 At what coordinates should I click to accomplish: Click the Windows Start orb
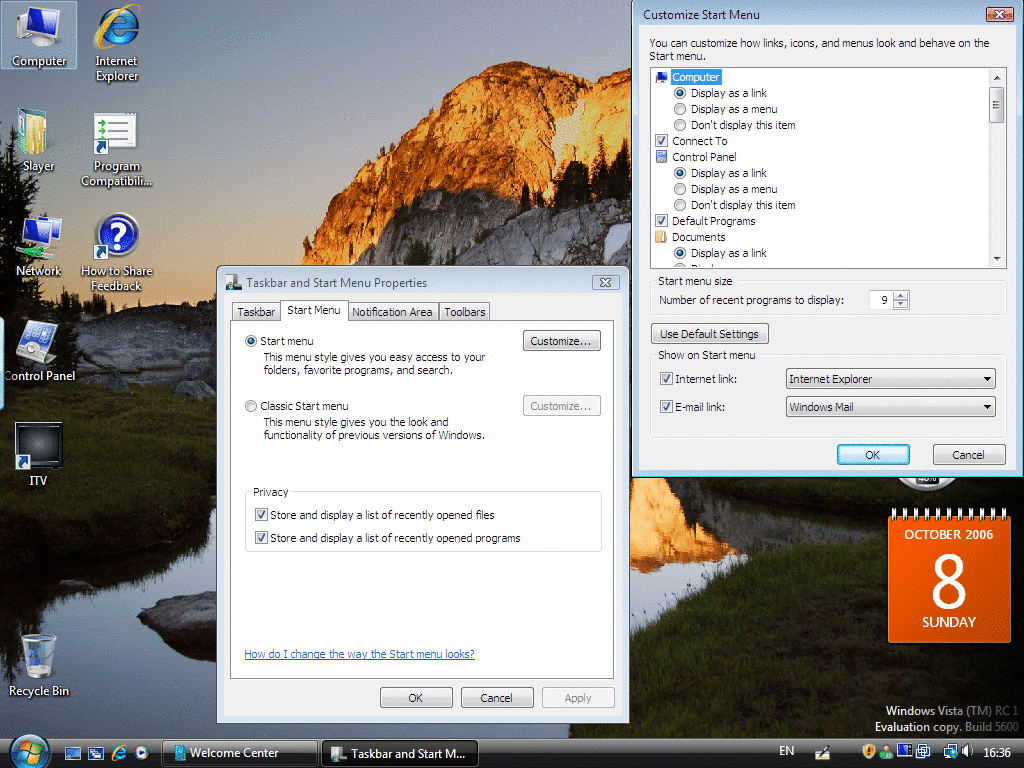click(x=29, y=752)
